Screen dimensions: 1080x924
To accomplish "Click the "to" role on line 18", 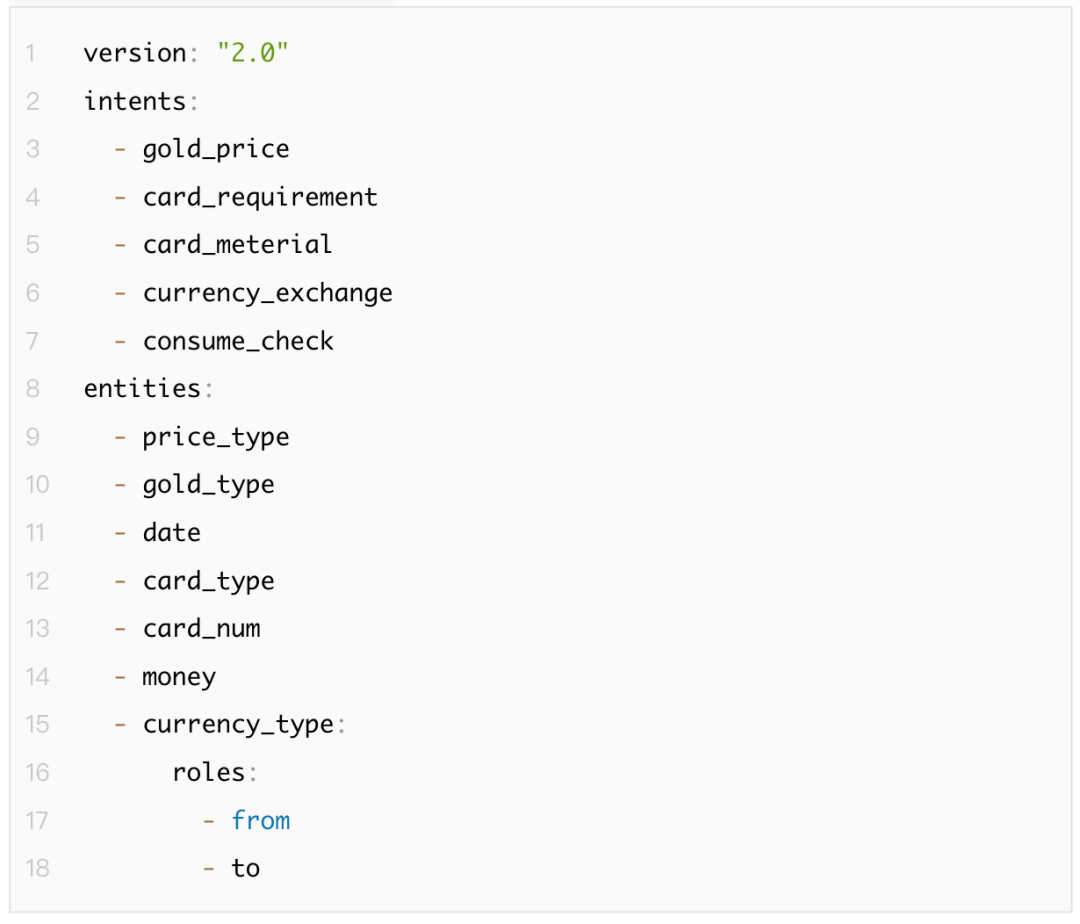I will click(246, 868).
